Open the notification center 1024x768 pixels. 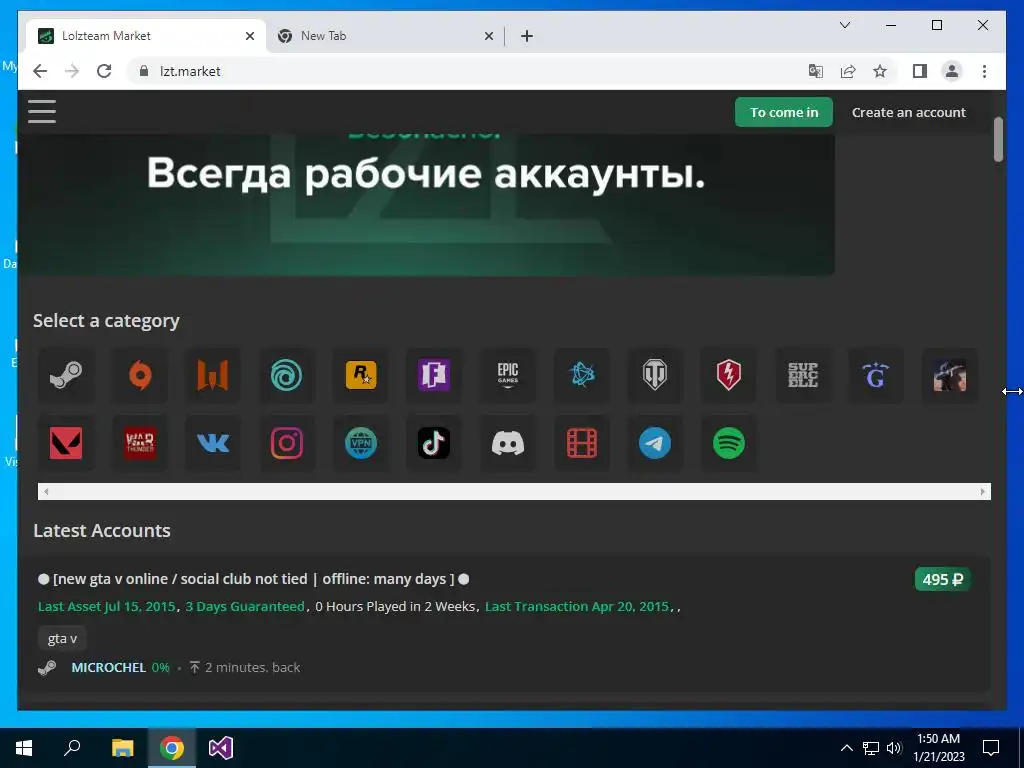point(991,748)
